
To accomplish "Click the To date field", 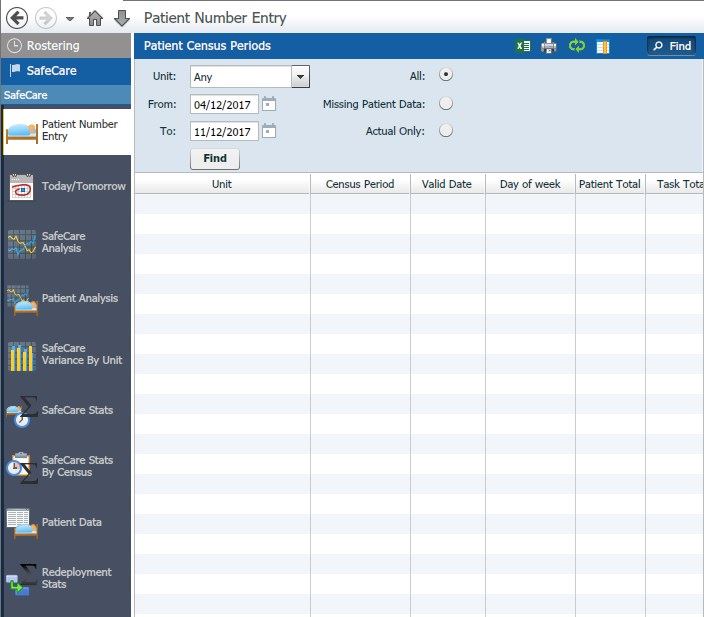I will [224, 132].
